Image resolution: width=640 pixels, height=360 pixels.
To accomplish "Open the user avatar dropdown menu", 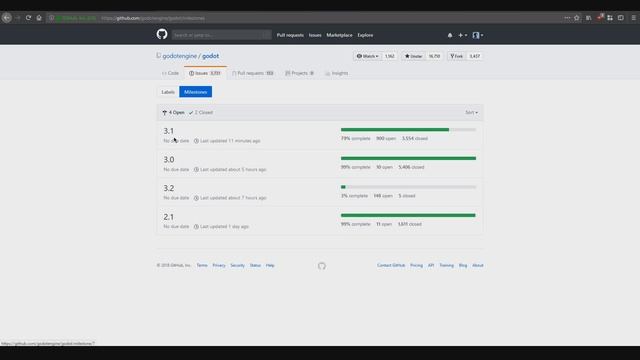I will (x=478, y=35).
